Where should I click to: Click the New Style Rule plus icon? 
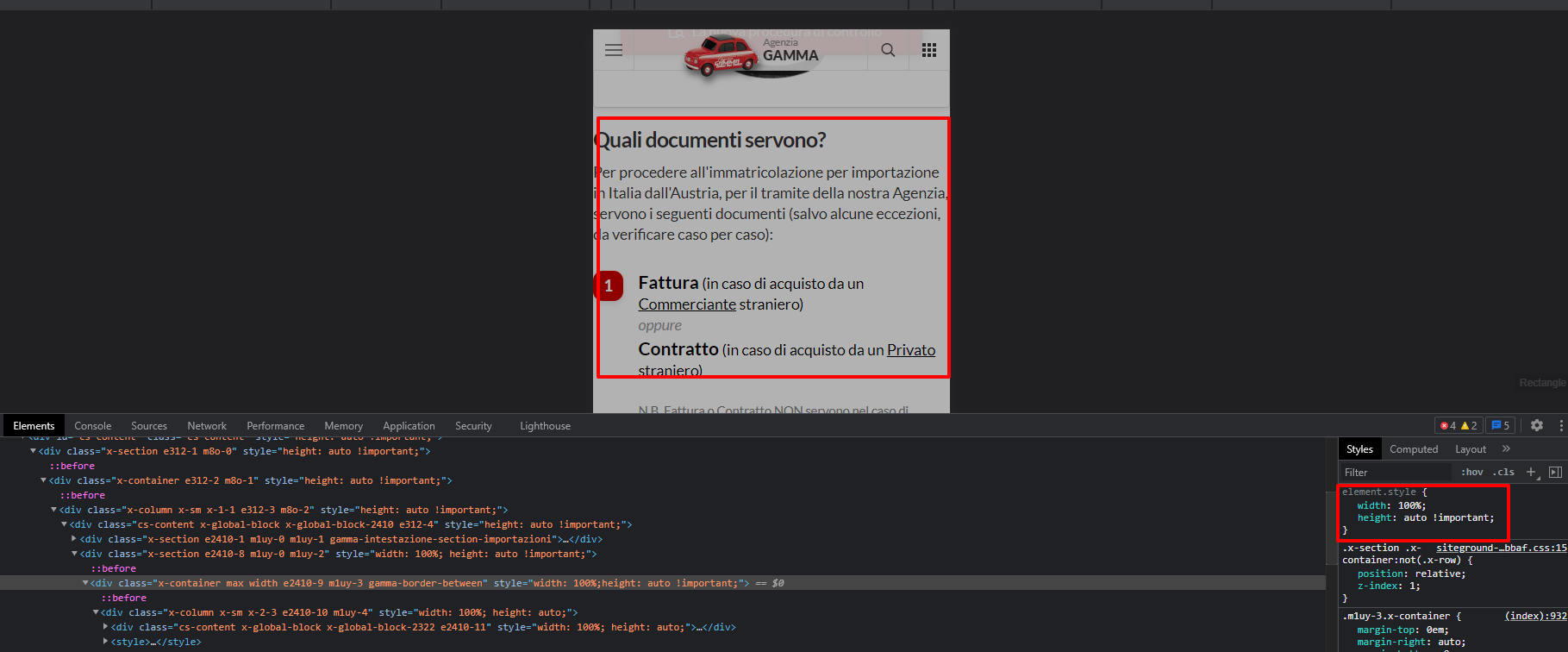(1531, 472)
